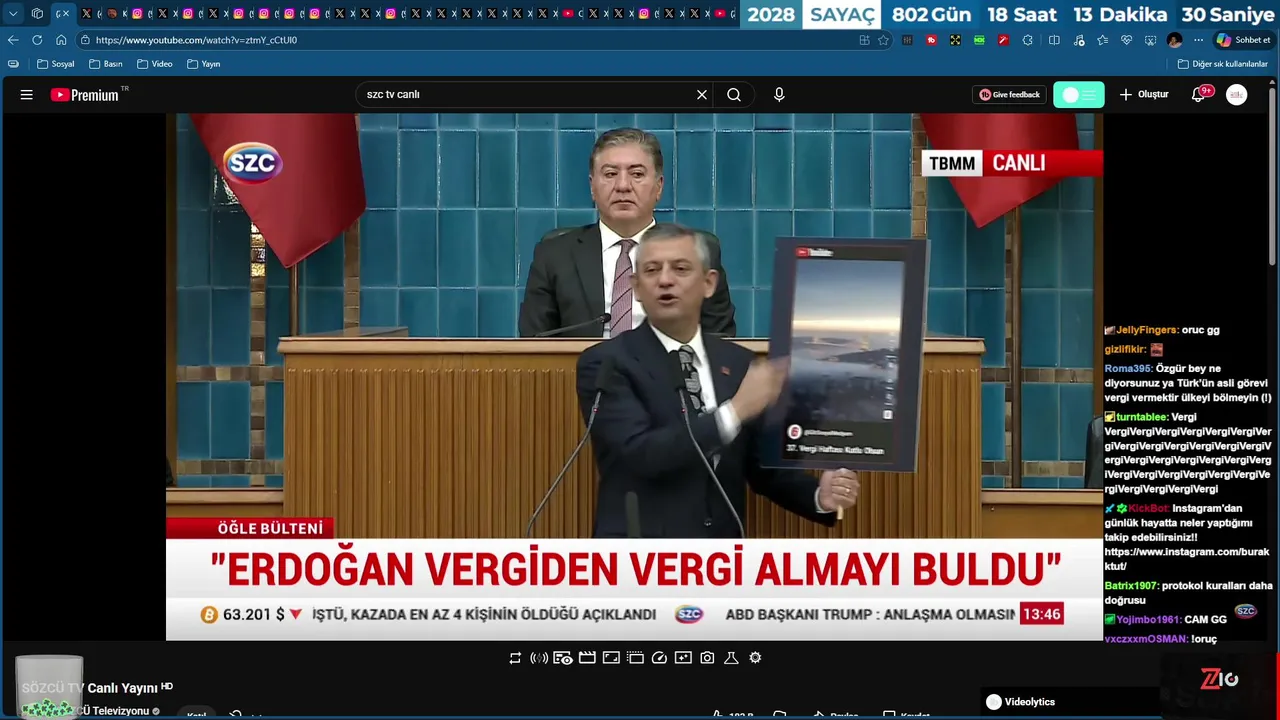The image size is (1280, 720).
Task: Click the JellyFingers chat username
Action: pyautogui.click(x=1147, y=330)
